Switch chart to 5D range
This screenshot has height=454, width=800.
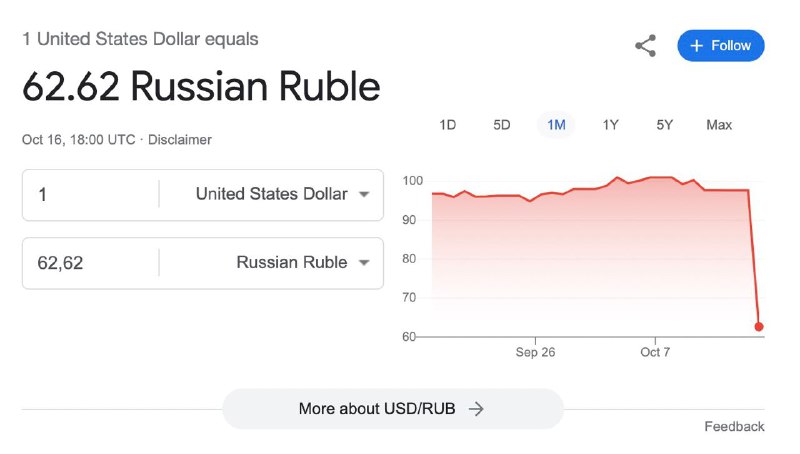point(502,125)
